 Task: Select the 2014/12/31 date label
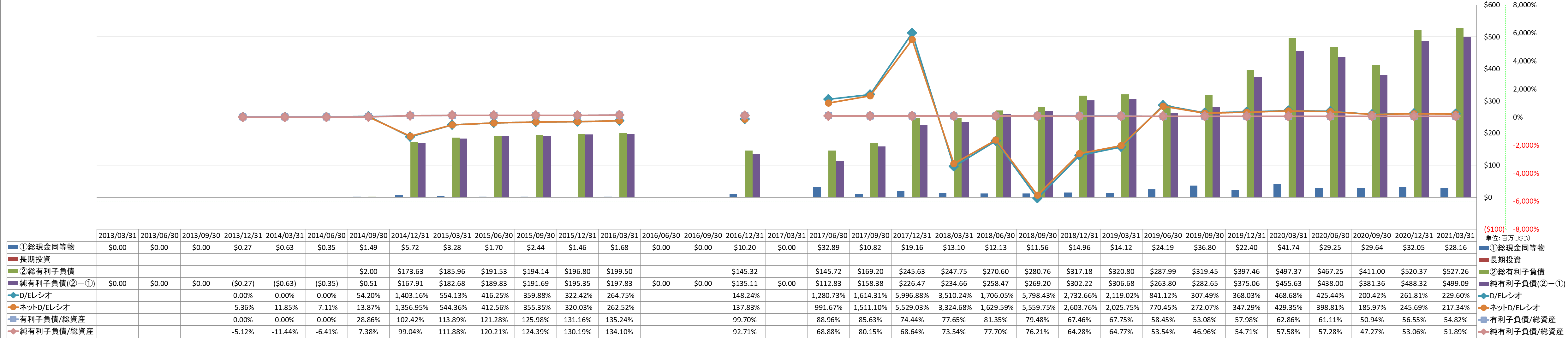coord(410,236)
